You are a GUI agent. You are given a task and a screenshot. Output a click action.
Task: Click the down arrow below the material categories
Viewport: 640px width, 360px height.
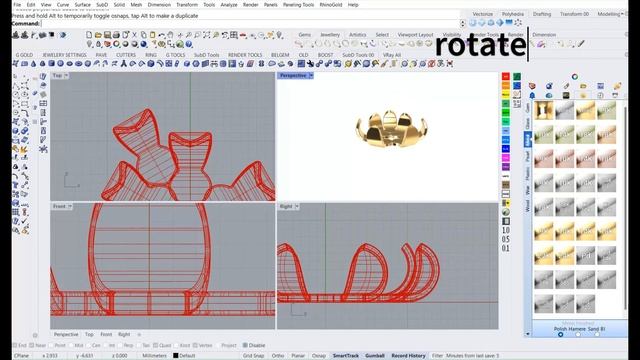[x=527, y=334]
